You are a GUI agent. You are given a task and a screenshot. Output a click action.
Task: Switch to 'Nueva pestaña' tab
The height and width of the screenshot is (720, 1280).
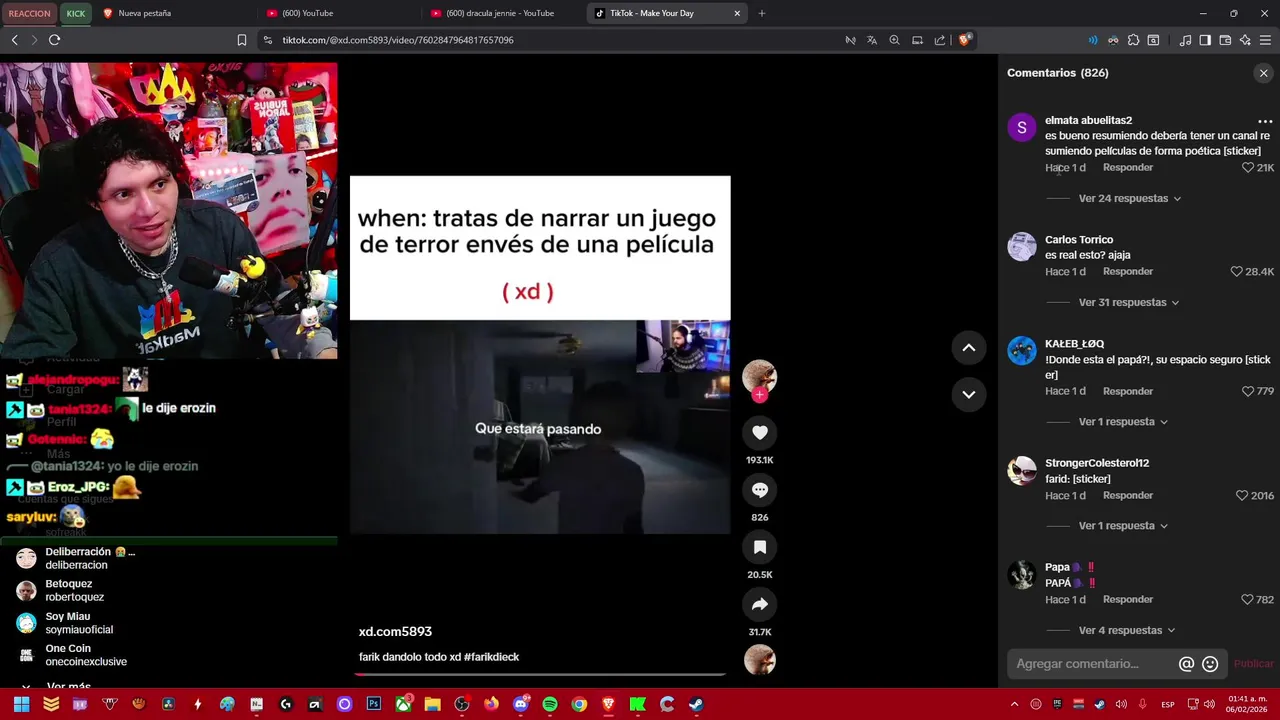point(170,13)
